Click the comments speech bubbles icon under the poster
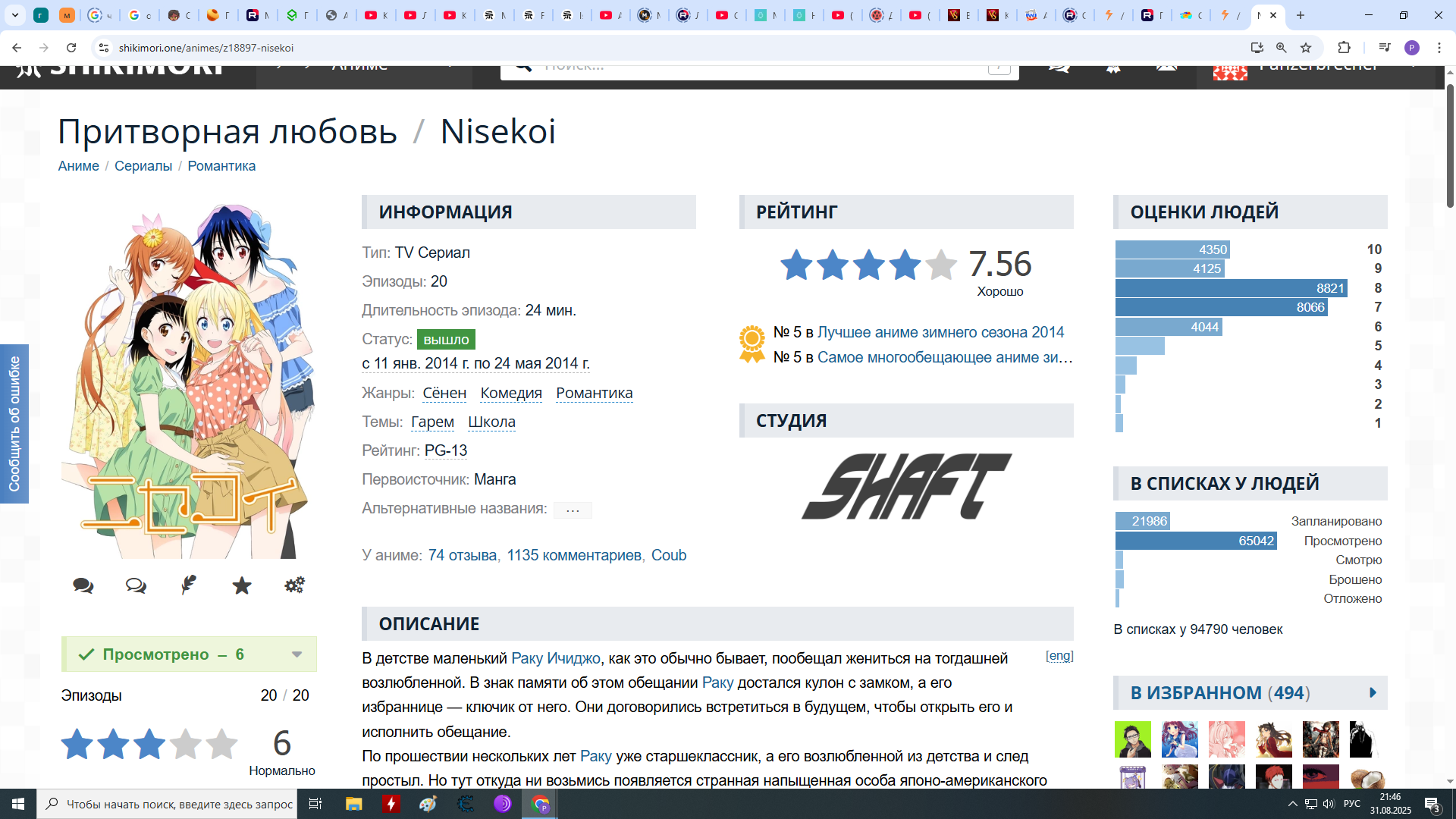 click(83, 585)
